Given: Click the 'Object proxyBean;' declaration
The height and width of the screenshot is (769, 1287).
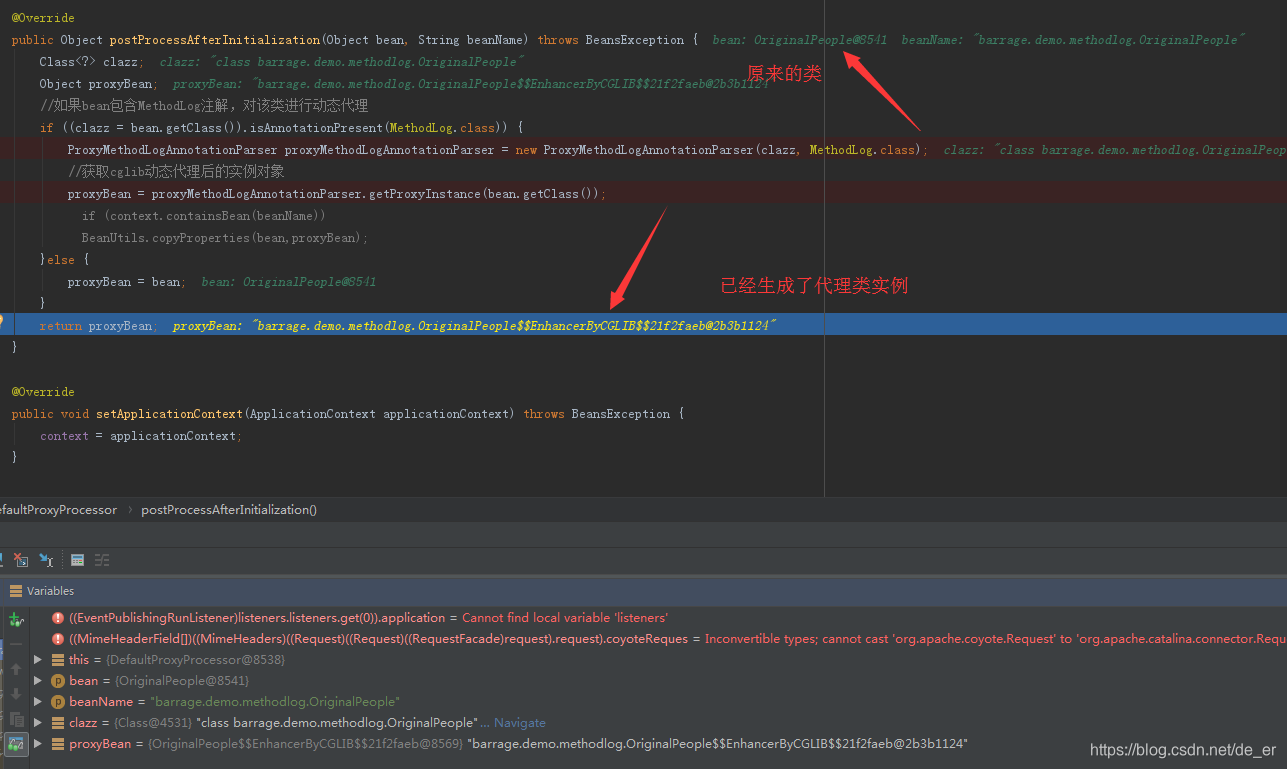Looking at the screenshot, I should (x=97, y=84).
